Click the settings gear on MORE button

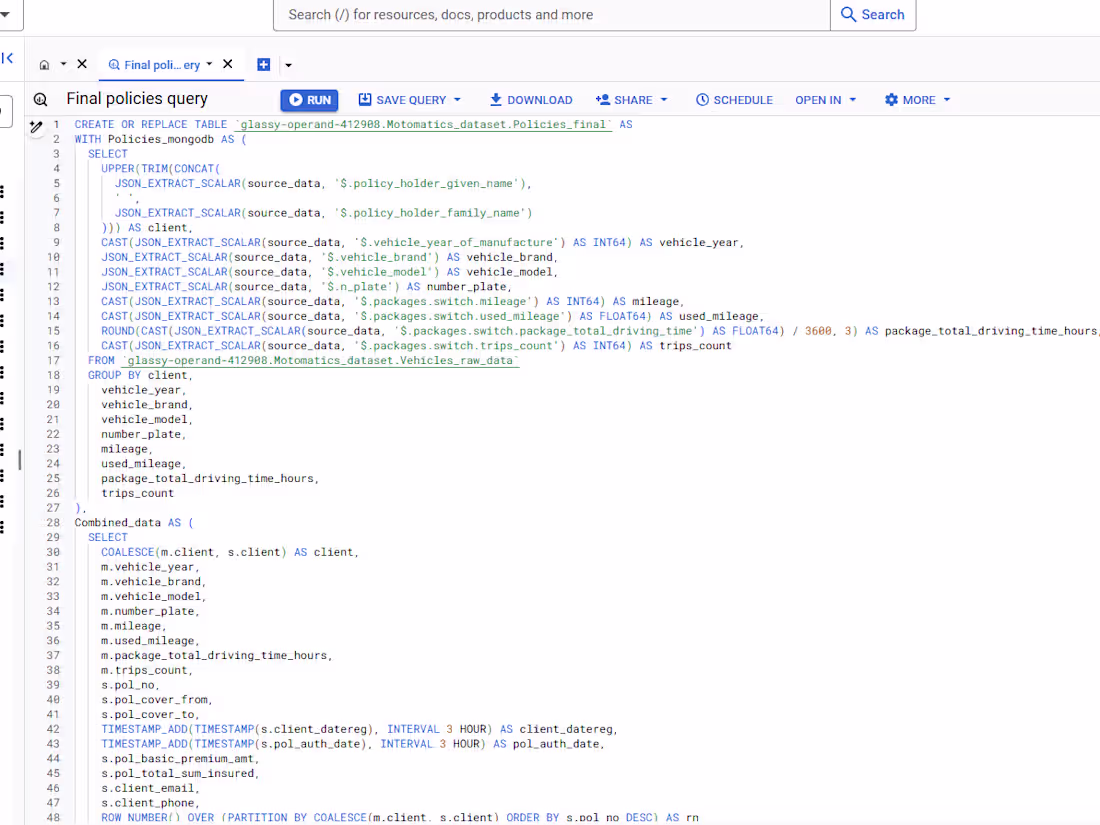(x=891, y=100)
